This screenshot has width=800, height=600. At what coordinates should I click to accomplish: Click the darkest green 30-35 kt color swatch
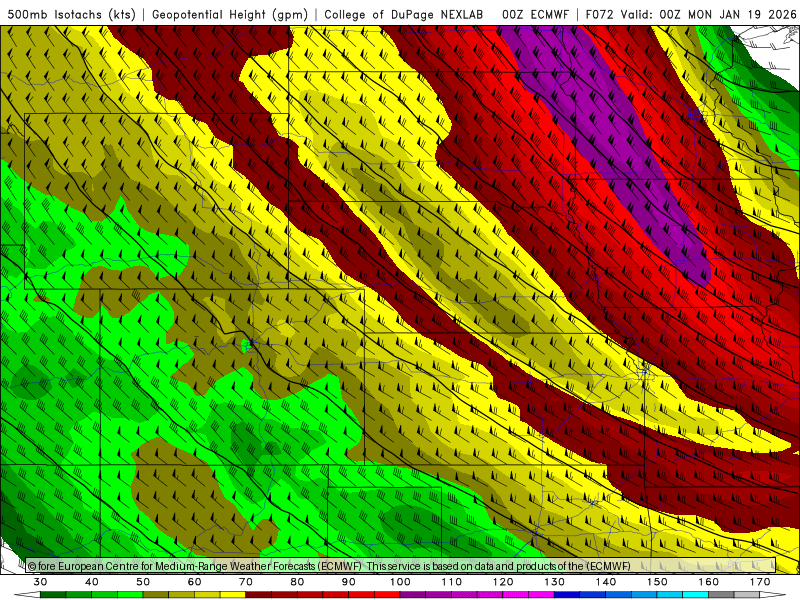pyautogui.click(x=53, y=595)
